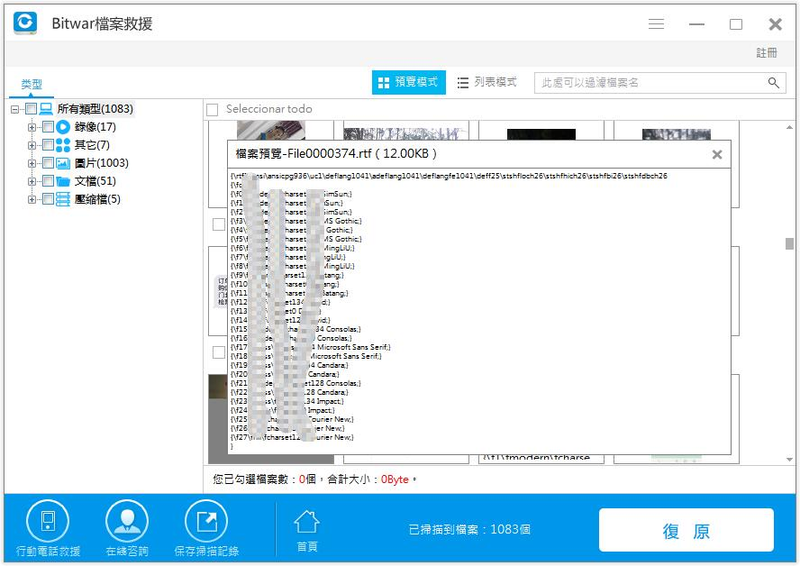Click the scrollbar up arrow in file list
This screenshot has width=800, height=566.
[789, 127]
